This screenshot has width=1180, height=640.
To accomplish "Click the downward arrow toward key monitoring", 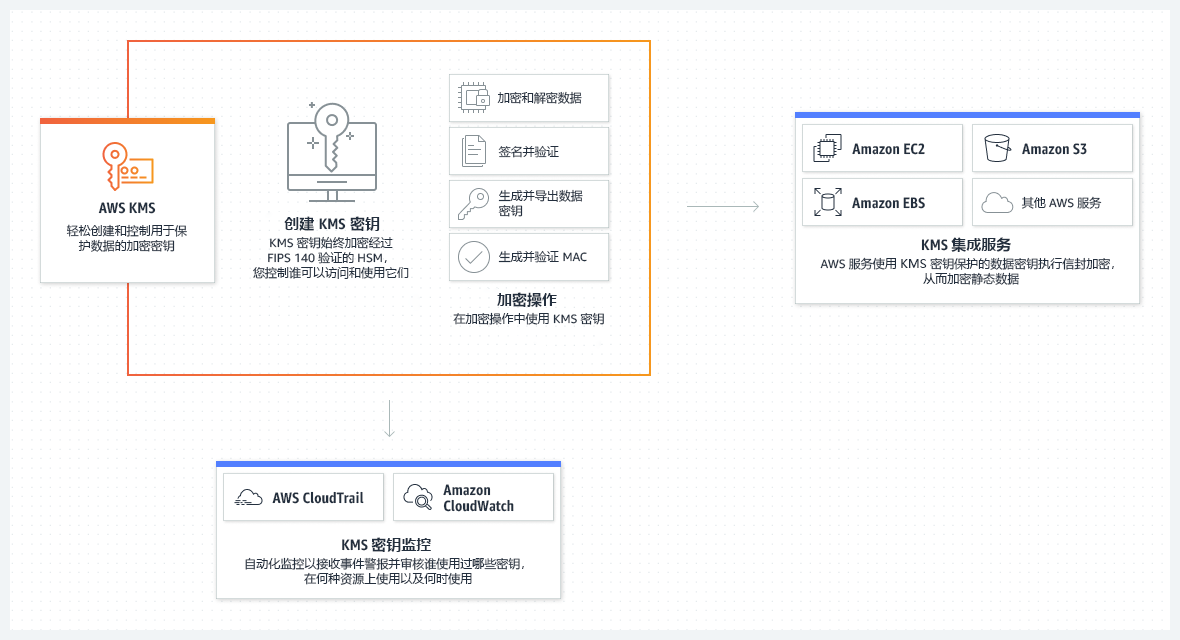I will click(x=389, y=419).
